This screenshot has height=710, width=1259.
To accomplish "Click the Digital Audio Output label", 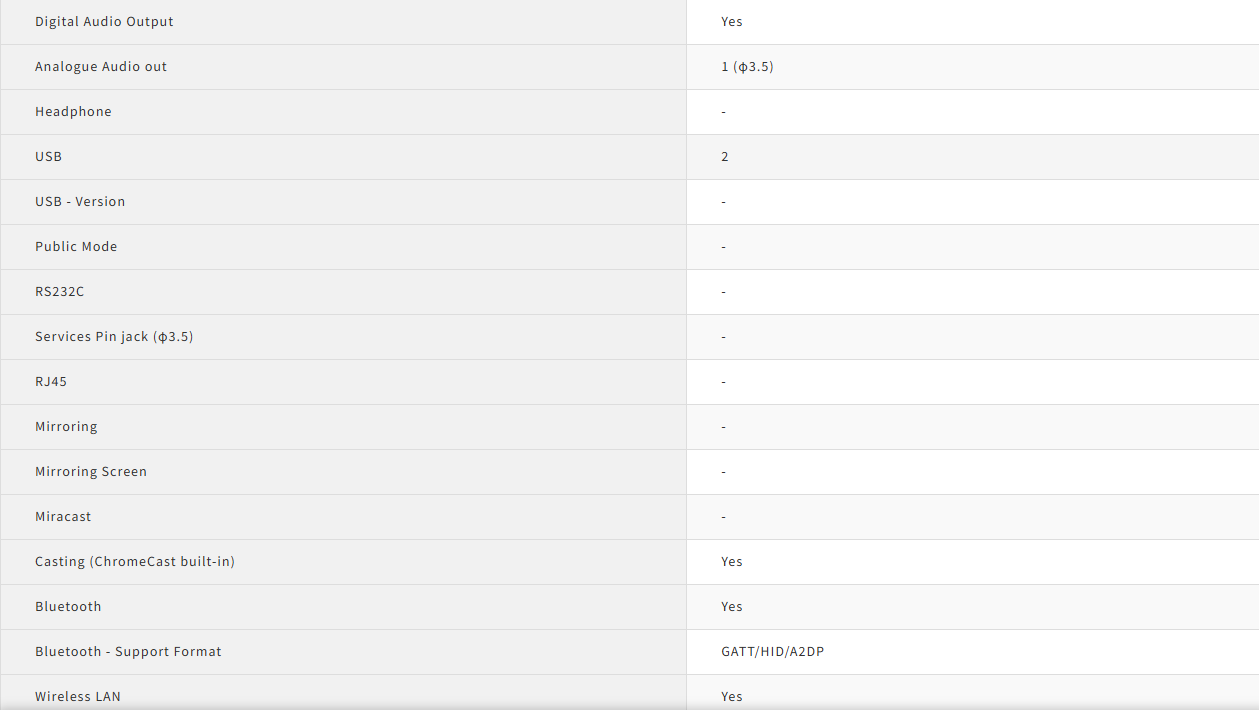I will point(104,22).
